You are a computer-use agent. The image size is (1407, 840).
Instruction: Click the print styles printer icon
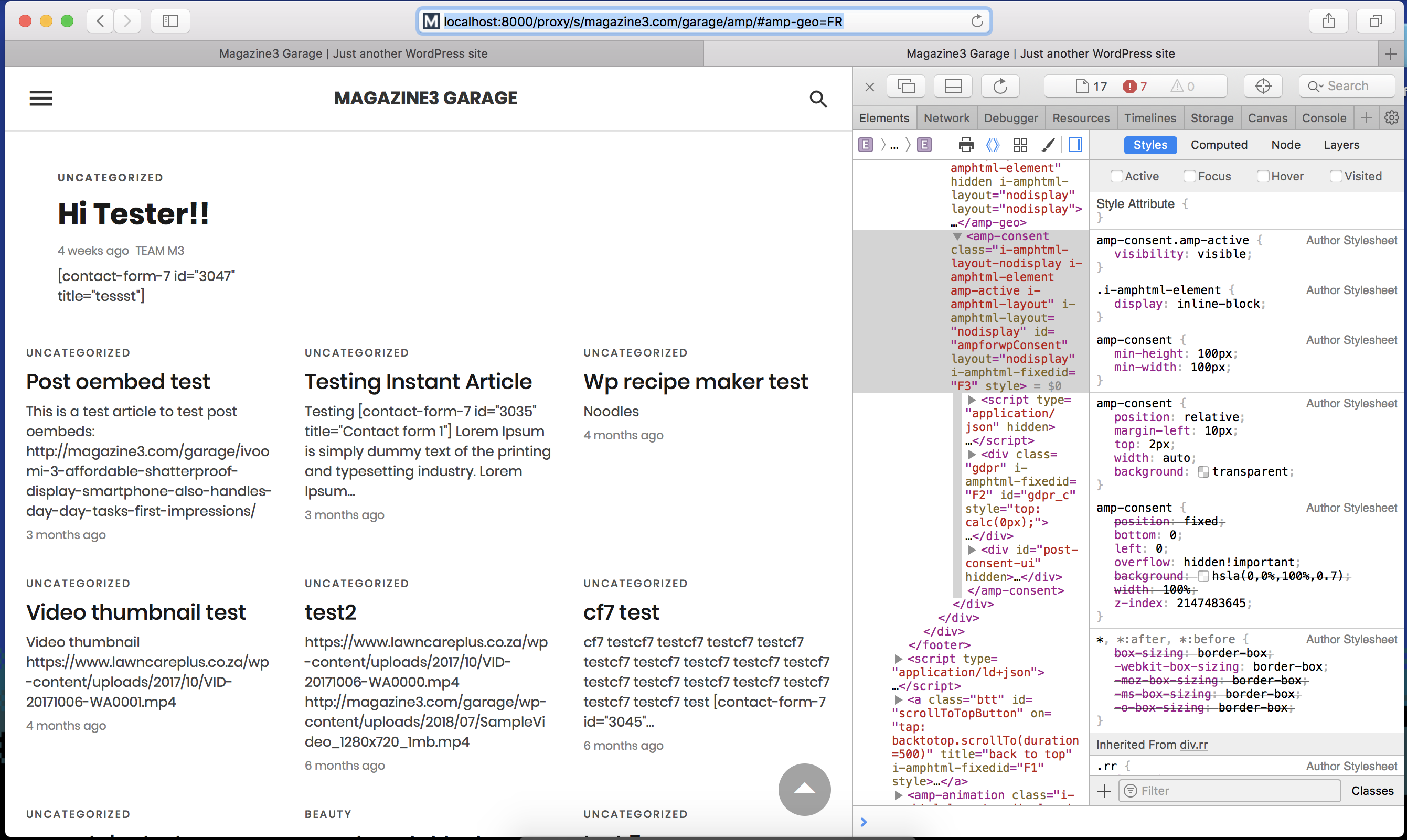[966, 145]
